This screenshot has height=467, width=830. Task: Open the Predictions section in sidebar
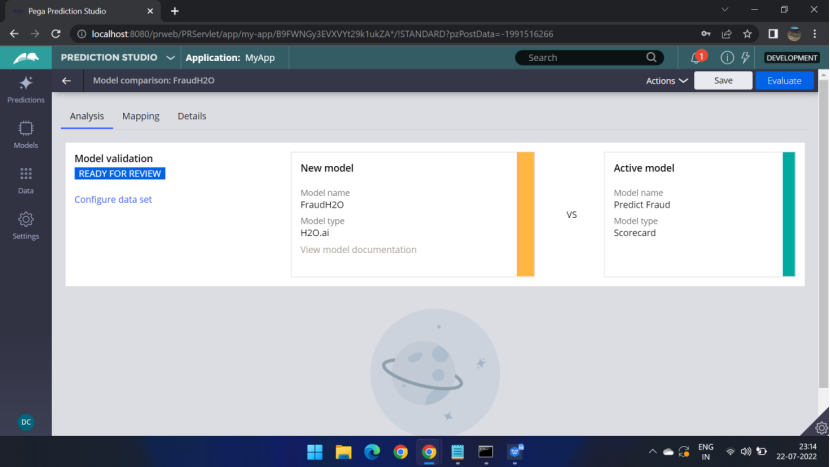tap(25, 89)
